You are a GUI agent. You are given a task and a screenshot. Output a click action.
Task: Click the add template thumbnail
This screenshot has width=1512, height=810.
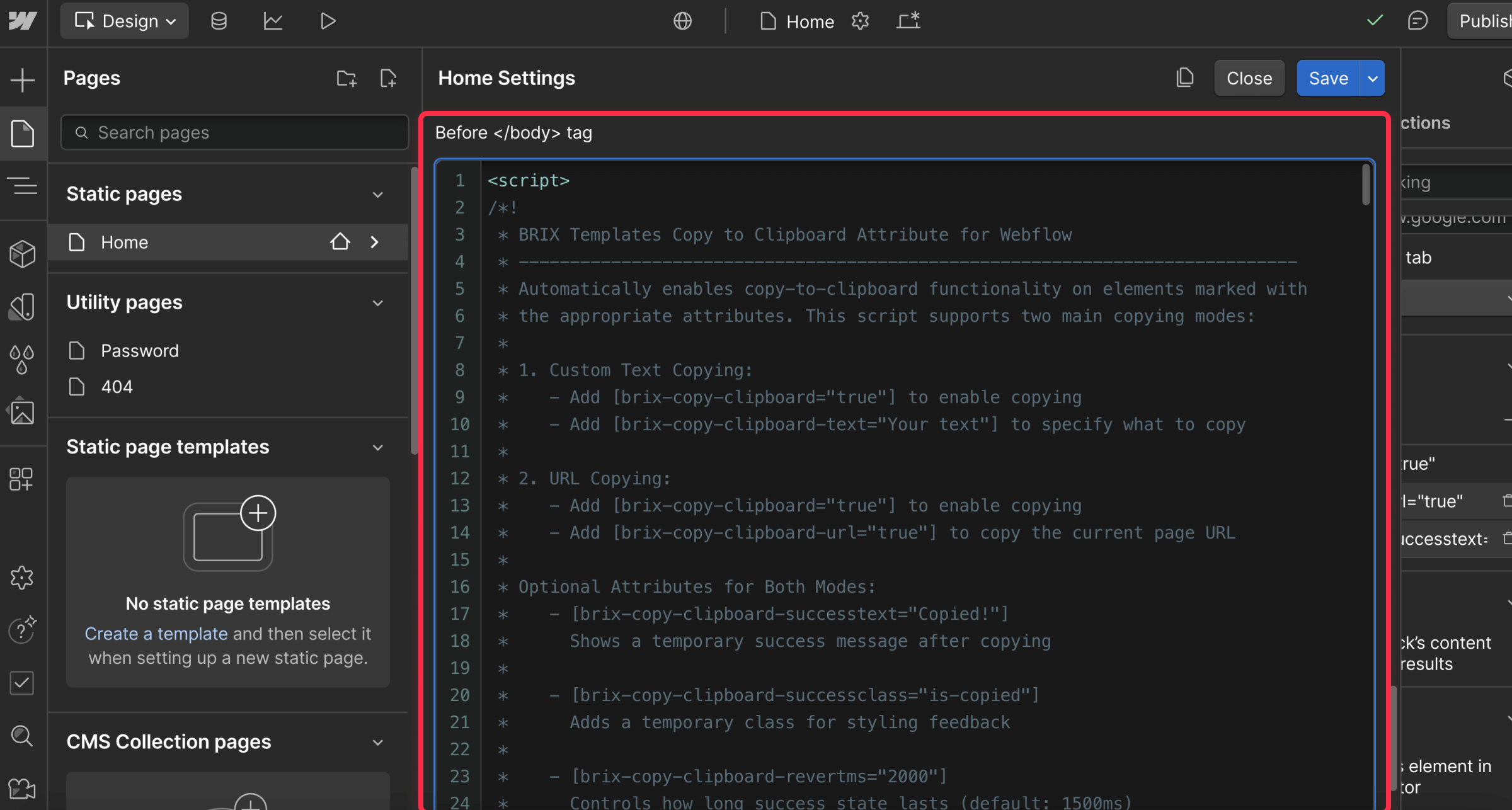point(229,533)
